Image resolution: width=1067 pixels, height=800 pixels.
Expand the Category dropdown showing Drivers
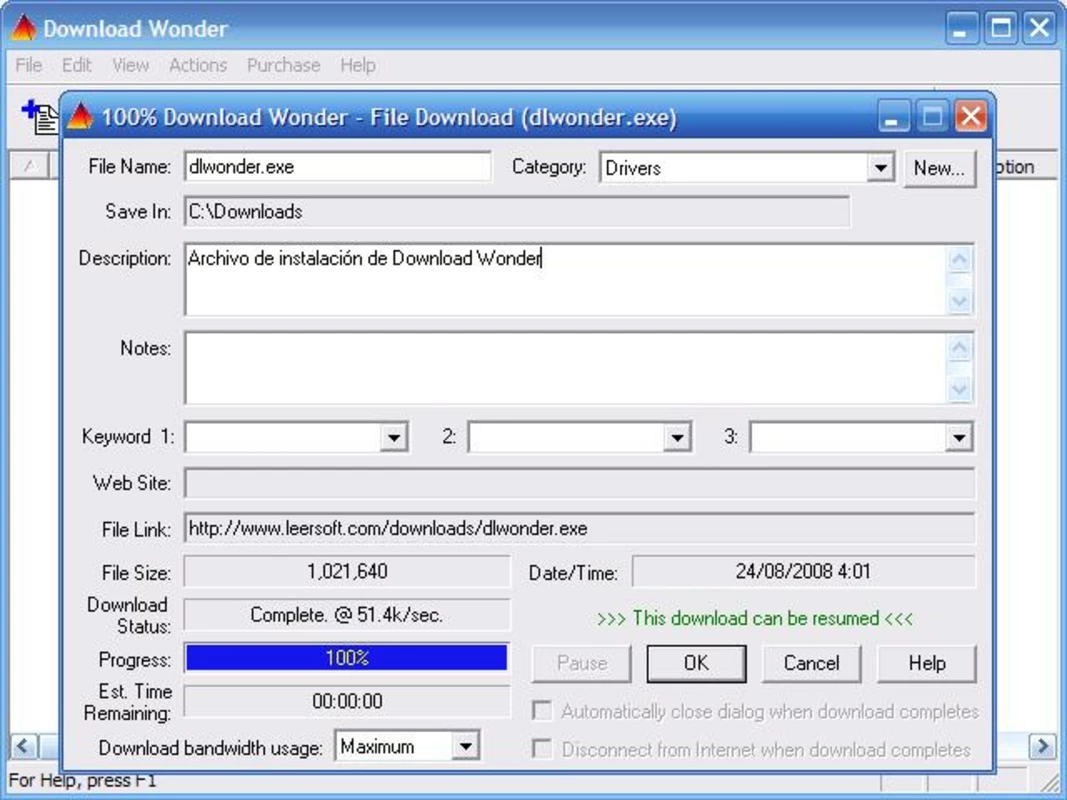(x=880, y=167)
